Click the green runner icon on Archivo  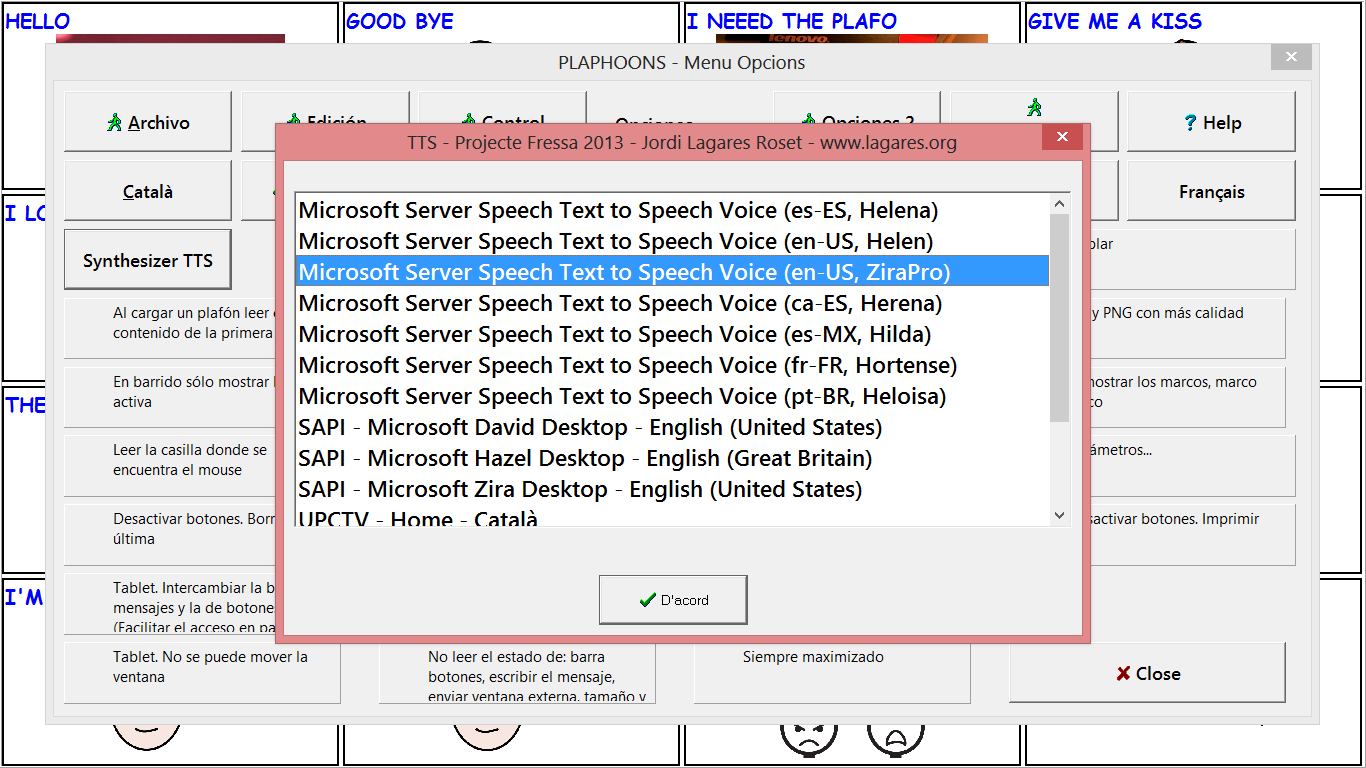[x=115, y=122]
